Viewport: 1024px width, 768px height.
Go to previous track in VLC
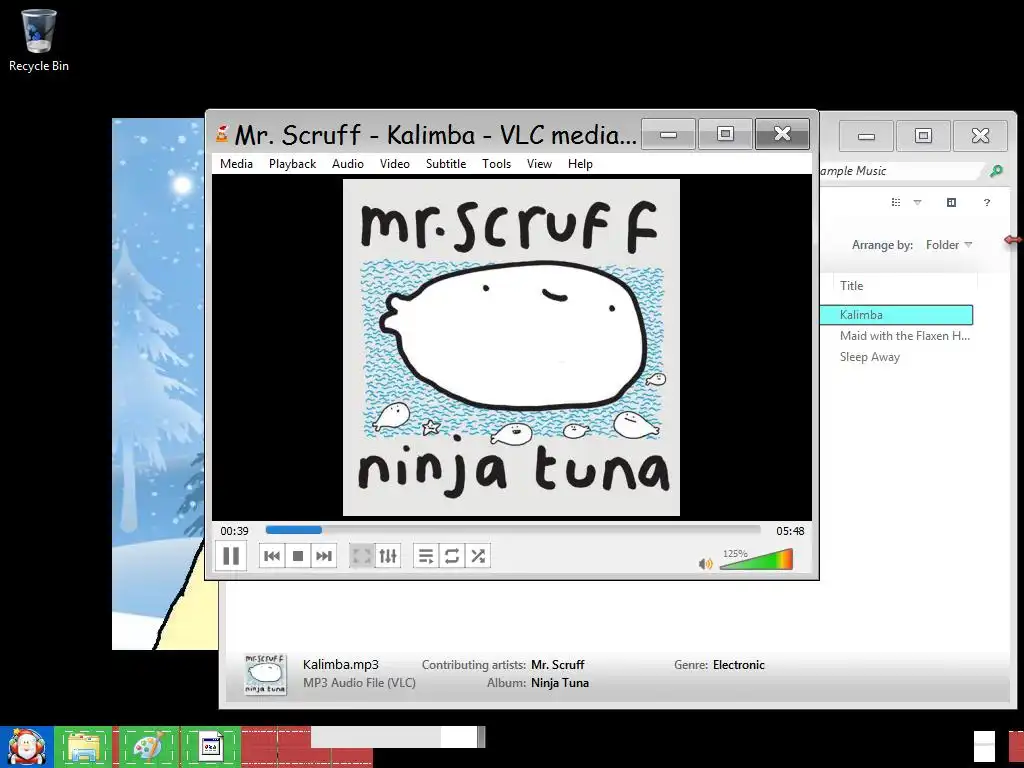tap(272, 556)
